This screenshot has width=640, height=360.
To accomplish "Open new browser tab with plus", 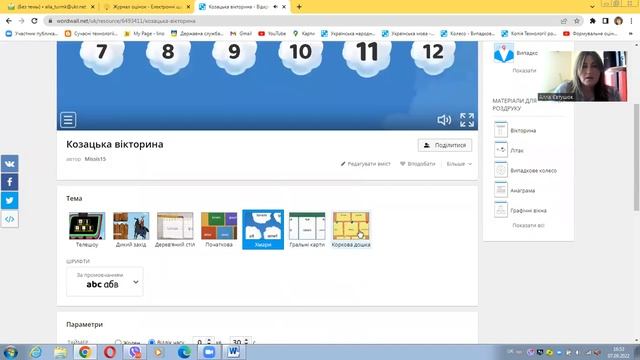I will tap(299, 7).
